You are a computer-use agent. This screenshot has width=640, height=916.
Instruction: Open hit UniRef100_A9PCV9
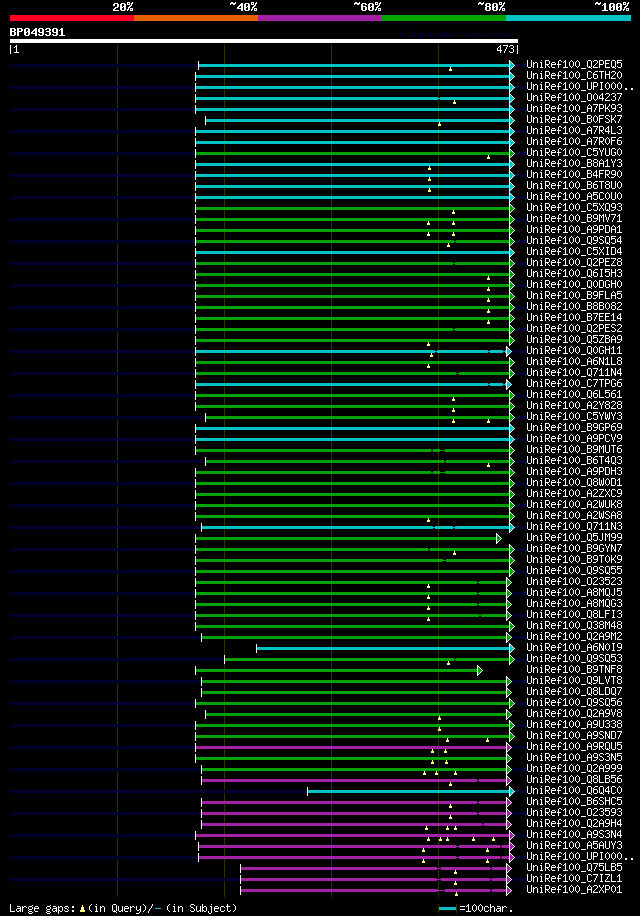574,439
